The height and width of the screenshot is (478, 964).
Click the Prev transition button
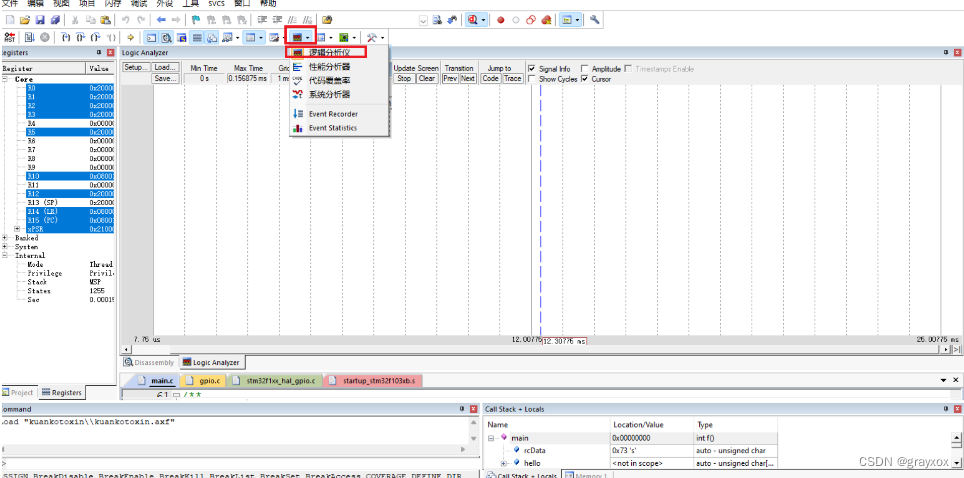click(x=451, y=78)
